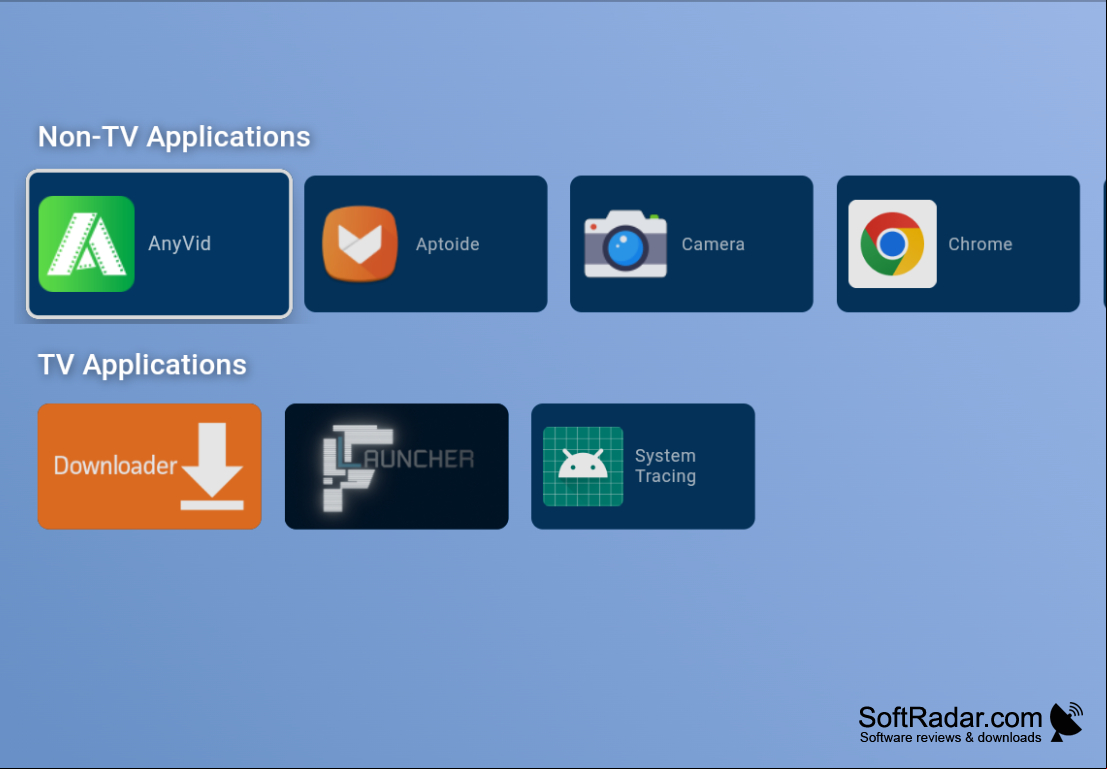1107x769 pixels.
Task: Select the Aptoide text label
Action: click(x=448, y=244)
